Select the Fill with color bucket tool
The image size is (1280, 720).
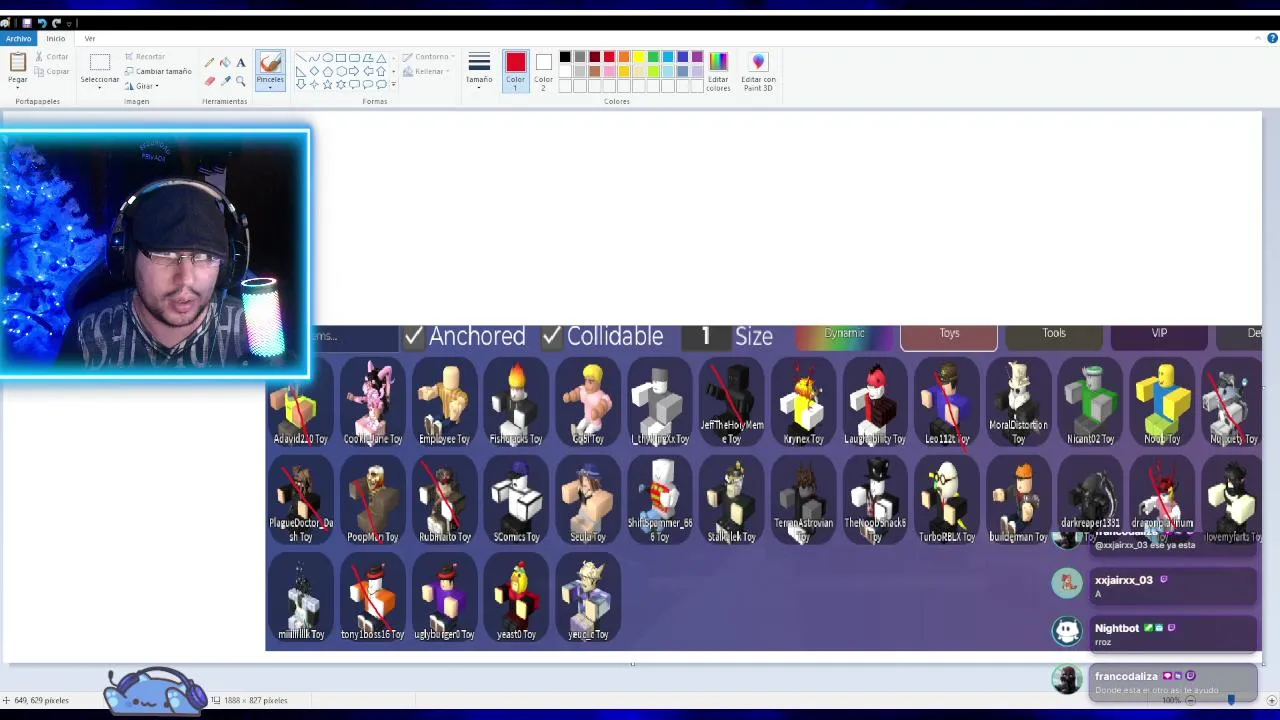[x=225, y=63]
